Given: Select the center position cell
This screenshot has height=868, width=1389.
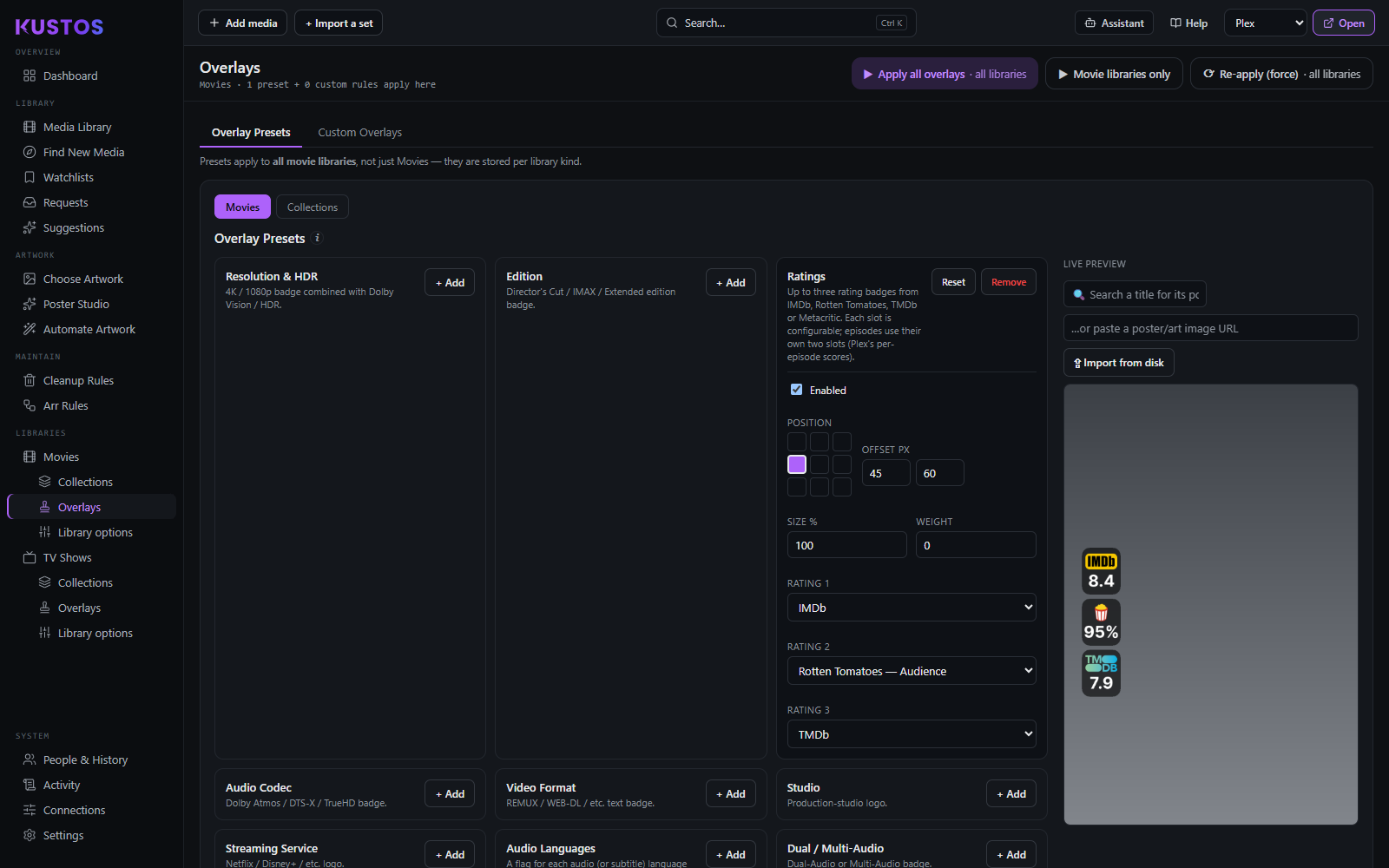Looking at the screenshot, I should [820, 464].
